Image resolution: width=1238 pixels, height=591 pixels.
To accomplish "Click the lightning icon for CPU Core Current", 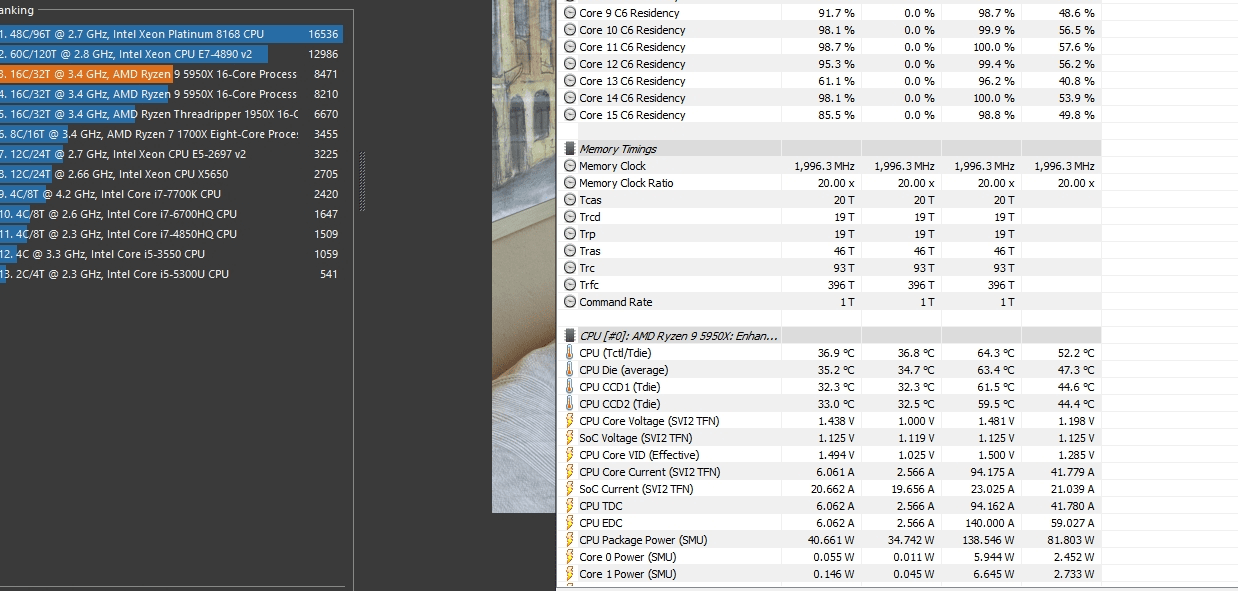I will [570, 472].
